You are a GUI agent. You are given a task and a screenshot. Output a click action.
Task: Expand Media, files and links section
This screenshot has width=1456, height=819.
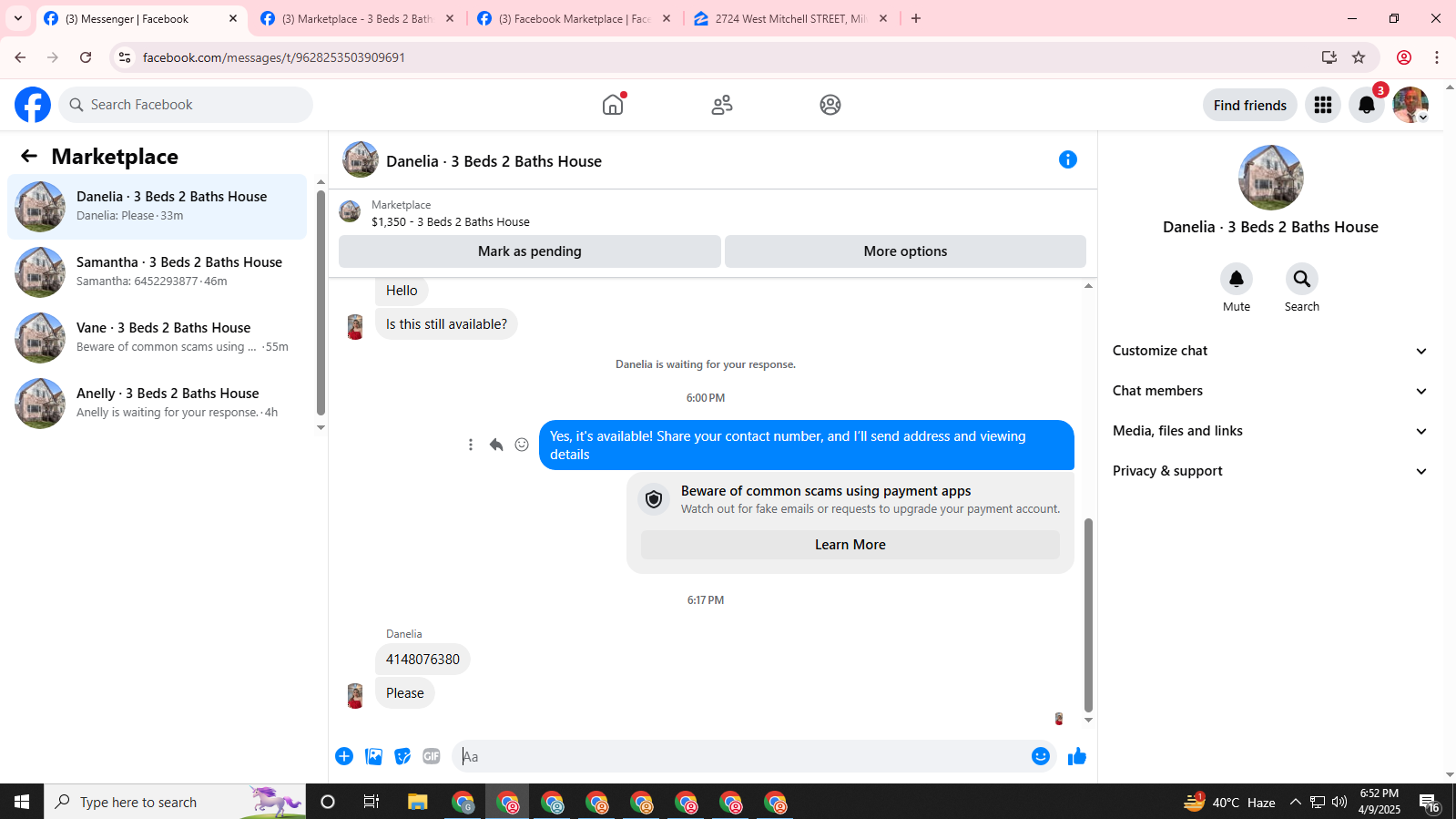(x=1270, y=431)
